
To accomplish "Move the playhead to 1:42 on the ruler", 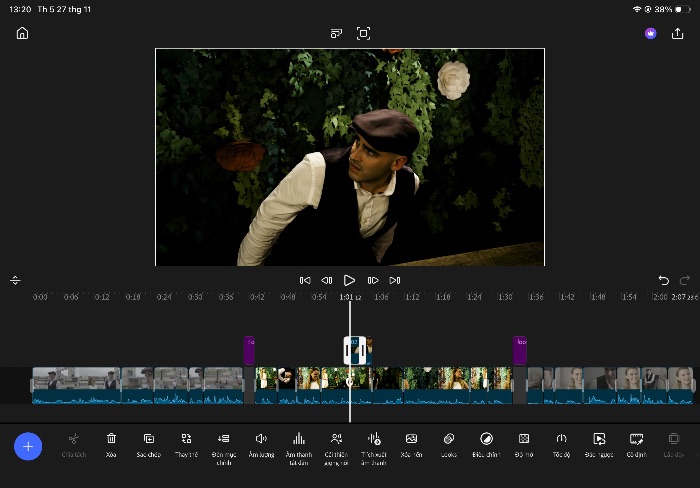I will pyautogui.click(x=567, y=297).
